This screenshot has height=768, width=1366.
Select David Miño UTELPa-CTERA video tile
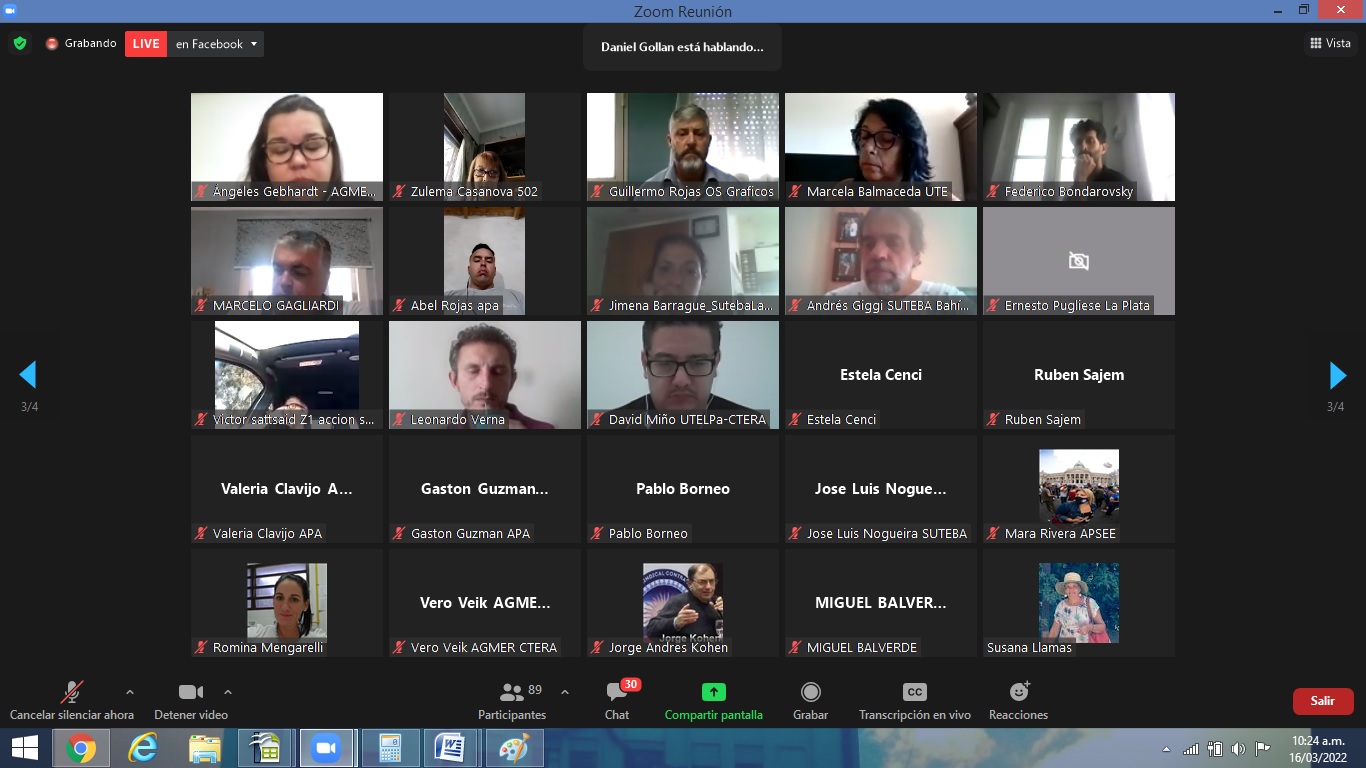click(682, 374)
